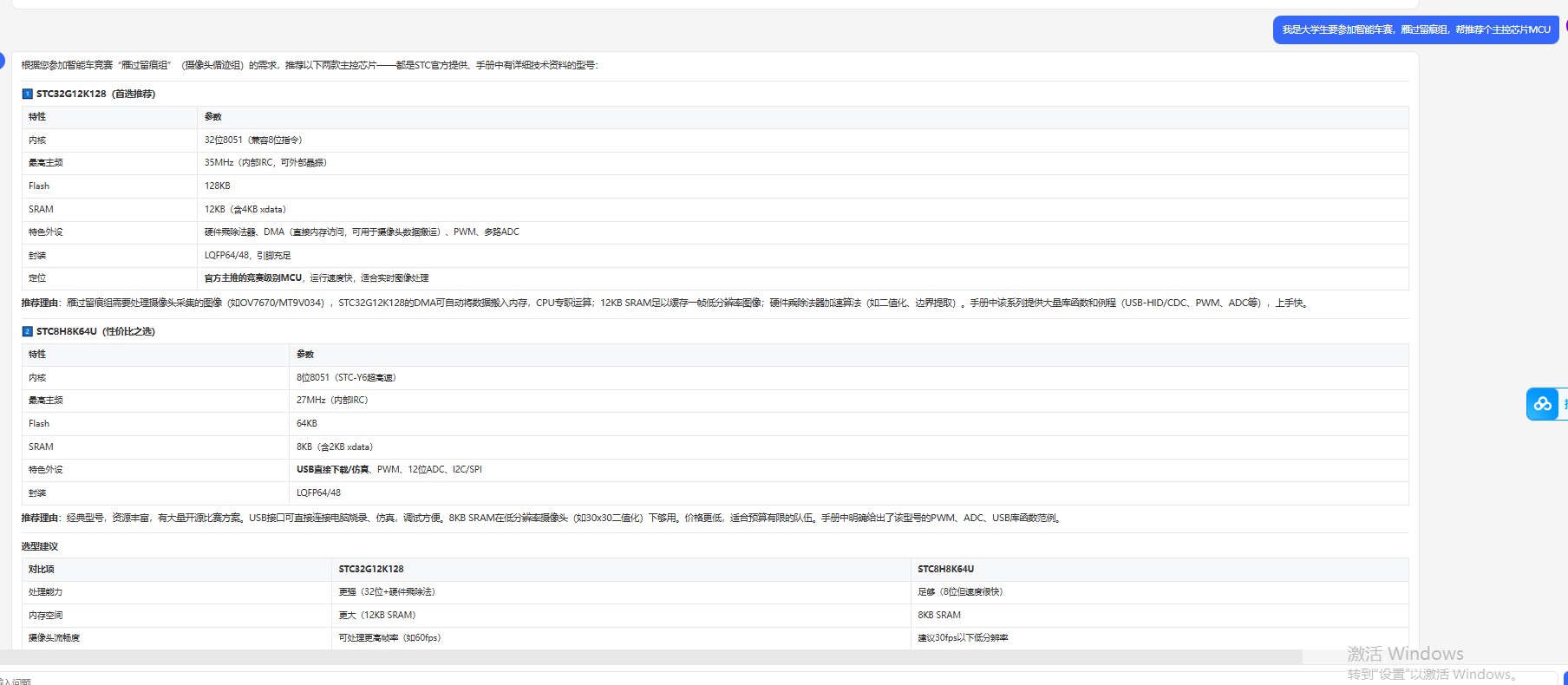
Task: Click the STC8H8K64U column header in comparison table
Action: (946, 569)
